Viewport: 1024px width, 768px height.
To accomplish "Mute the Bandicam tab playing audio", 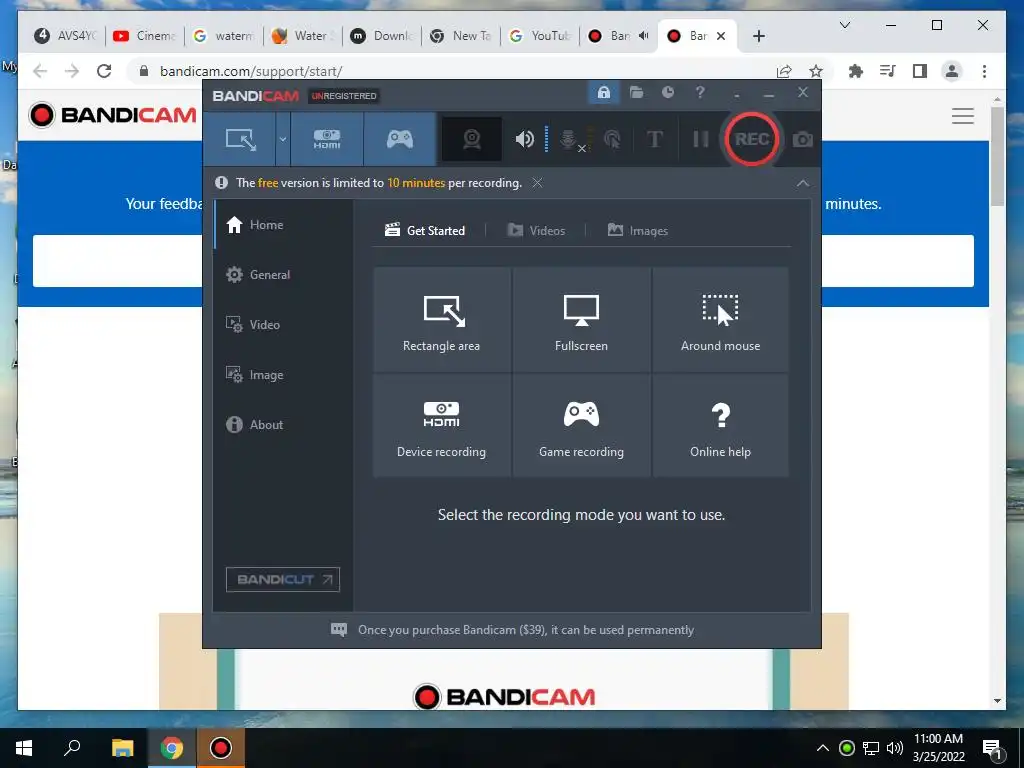I will [x=644, y=36].
